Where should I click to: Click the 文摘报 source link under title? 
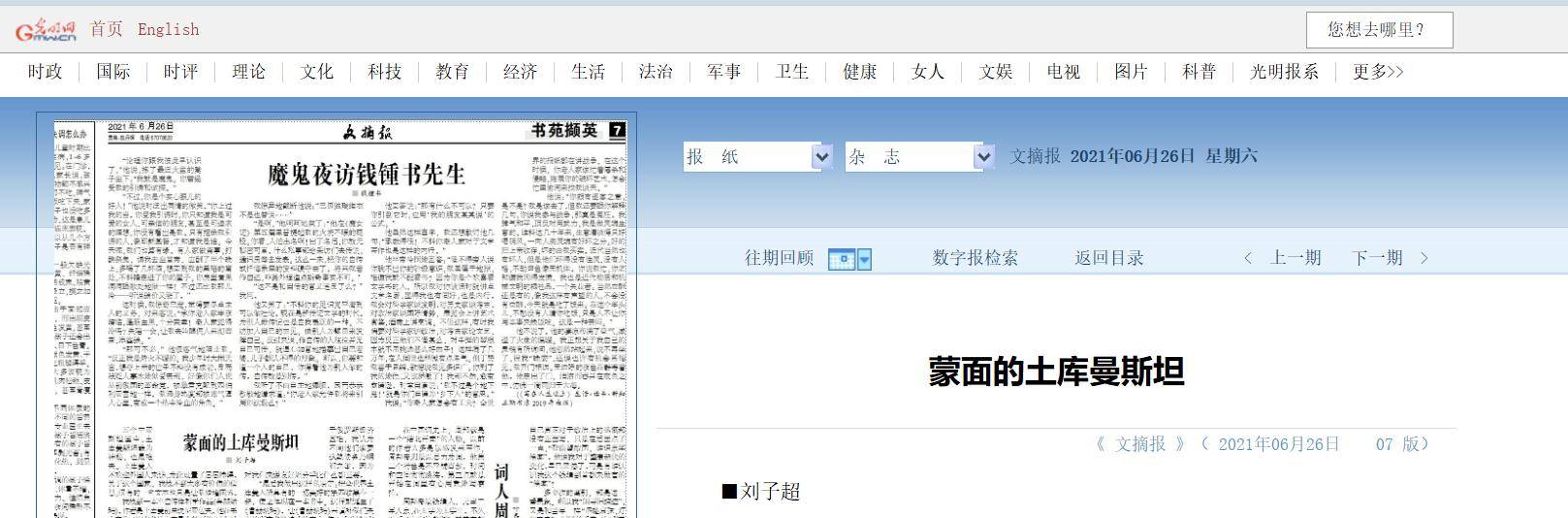1139,444
